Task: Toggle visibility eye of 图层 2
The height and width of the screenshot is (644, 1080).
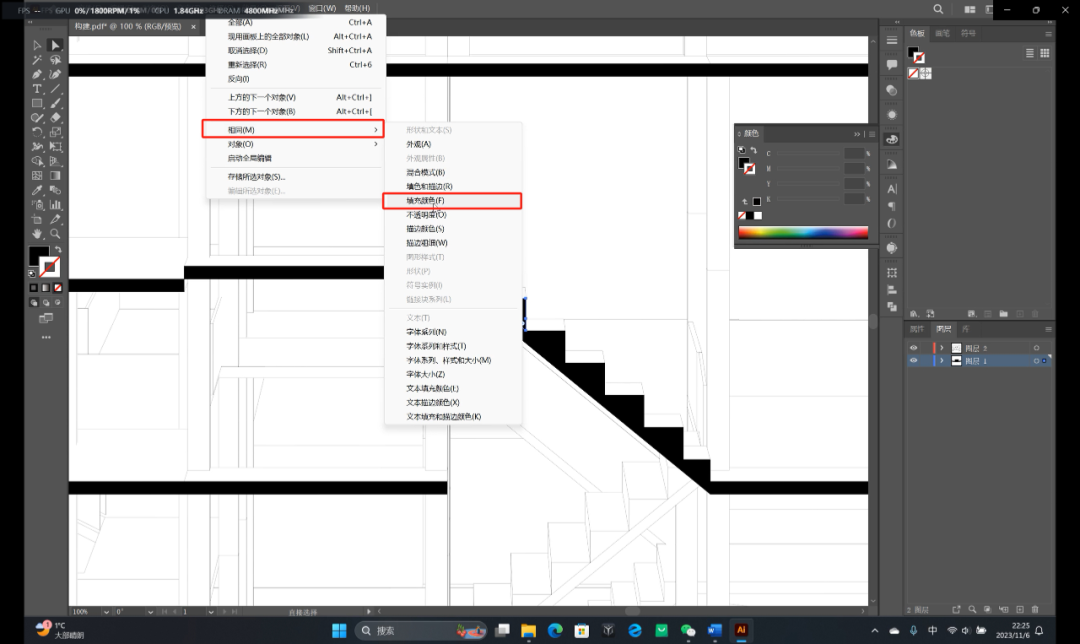Action: coord(913,348)
